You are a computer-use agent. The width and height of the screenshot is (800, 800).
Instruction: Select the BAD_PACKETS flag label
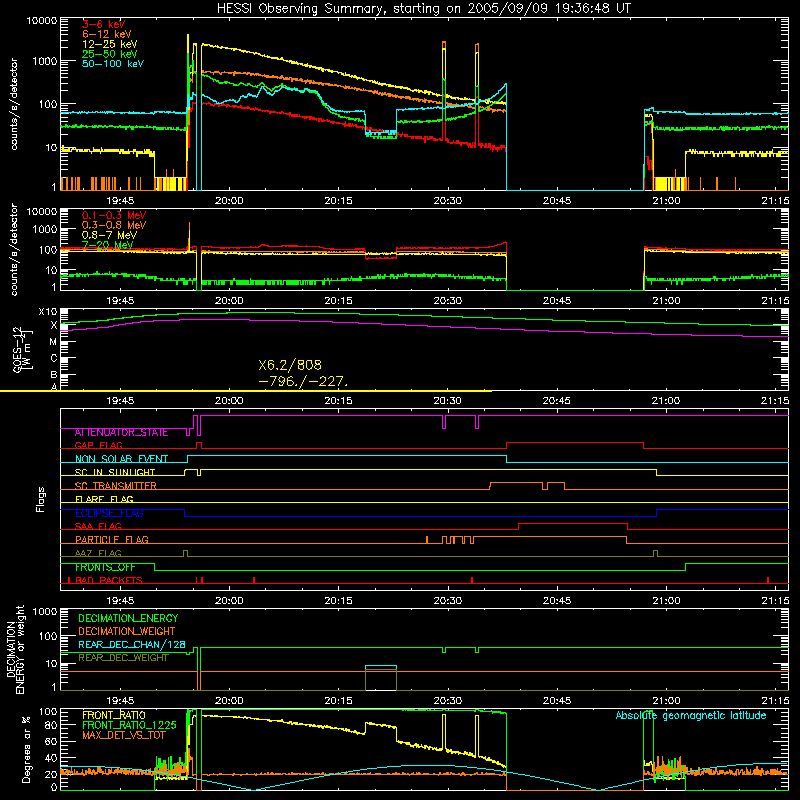point(109,581)
